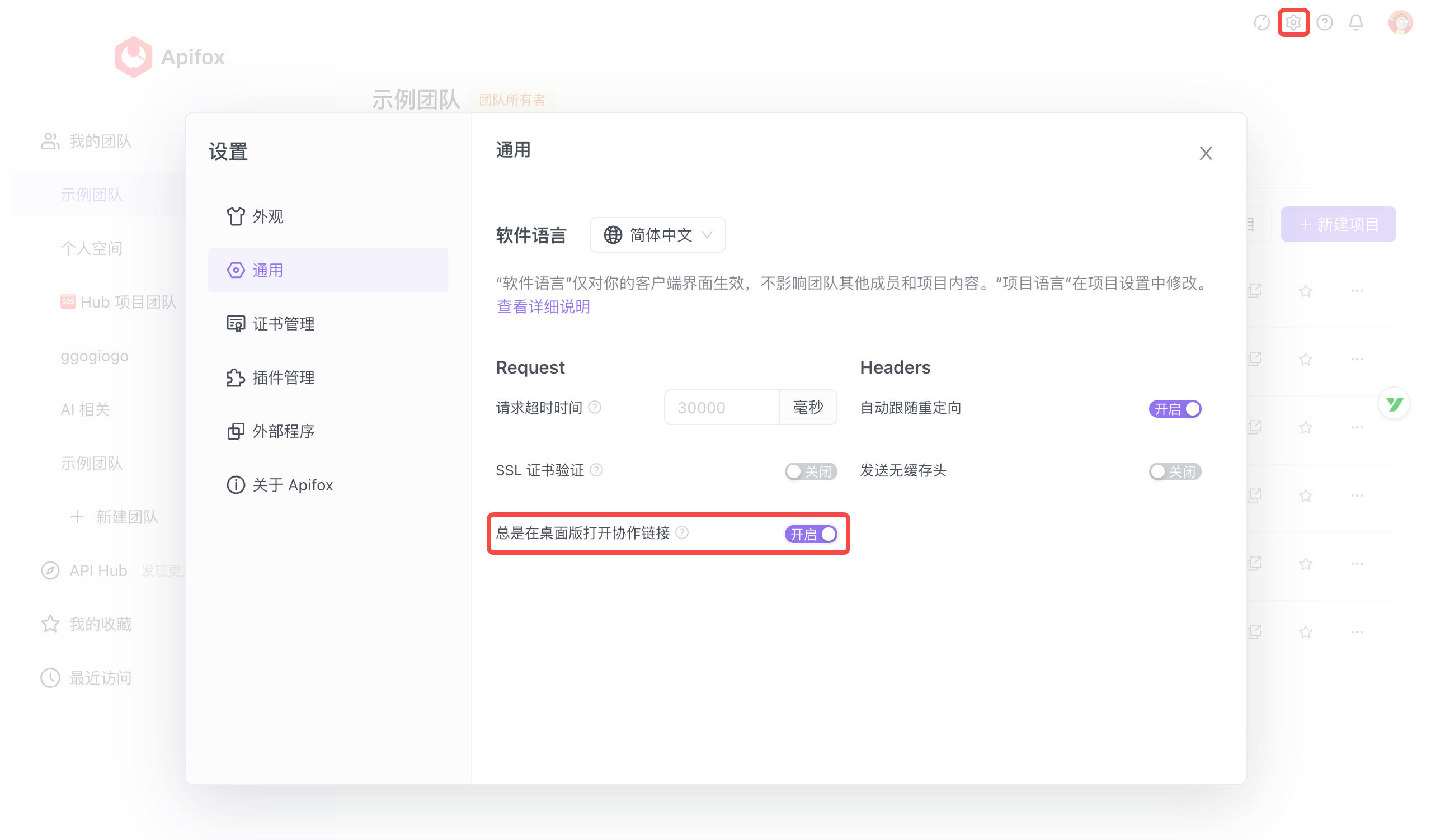Enable the SSL 证书验证 switch
Viewport: 1431px width, 840px height.
coord(811,471)
